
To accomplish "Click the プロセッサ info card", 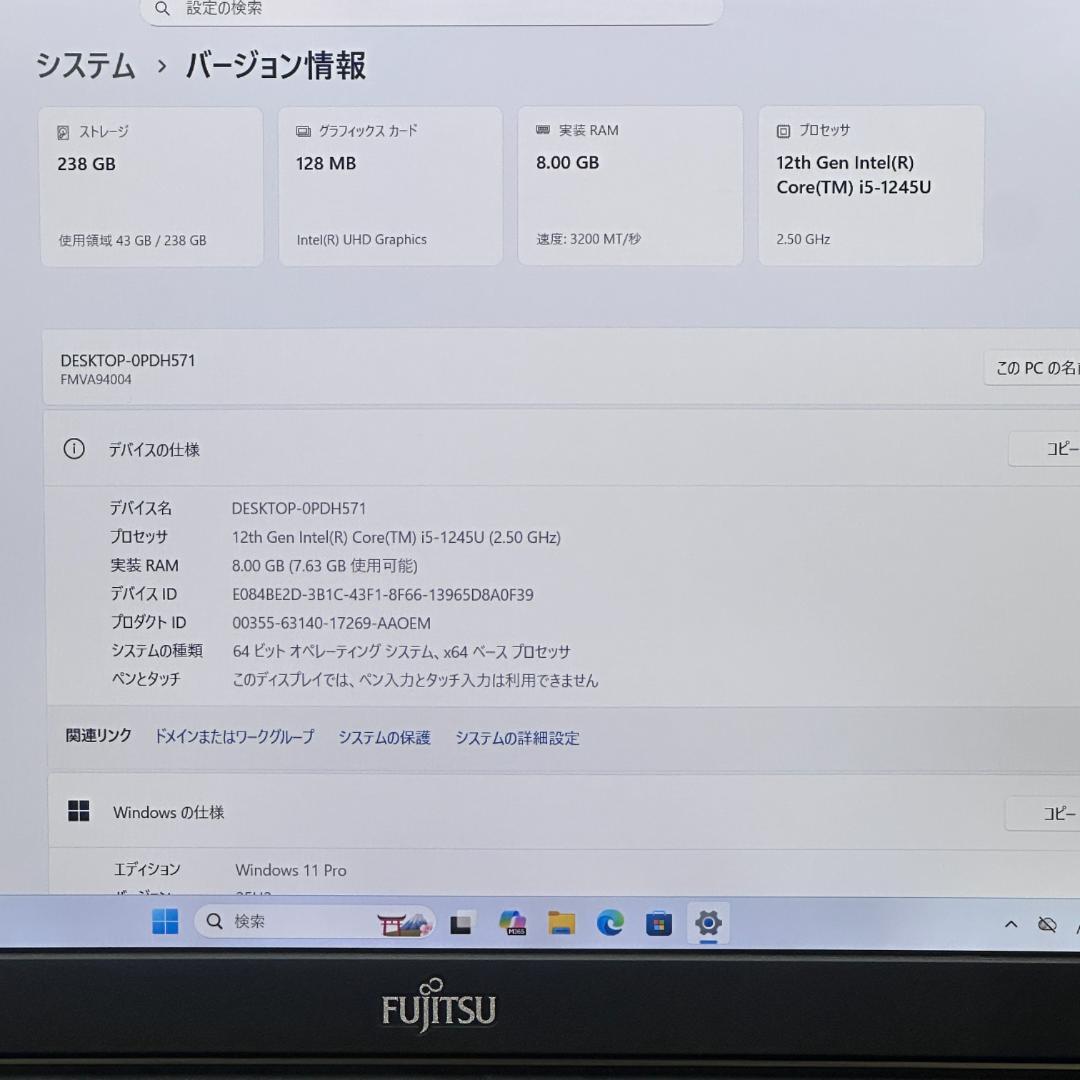I will point(870,185).
